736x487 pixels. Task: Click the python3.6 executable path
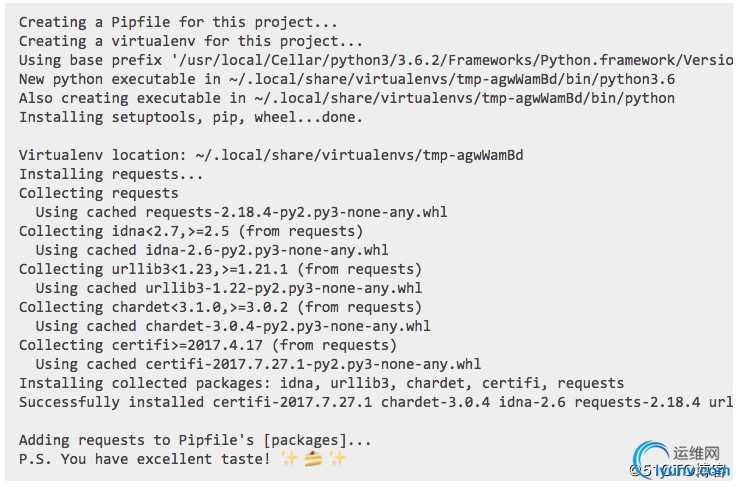pyautogui.click(x=452, y=79)
